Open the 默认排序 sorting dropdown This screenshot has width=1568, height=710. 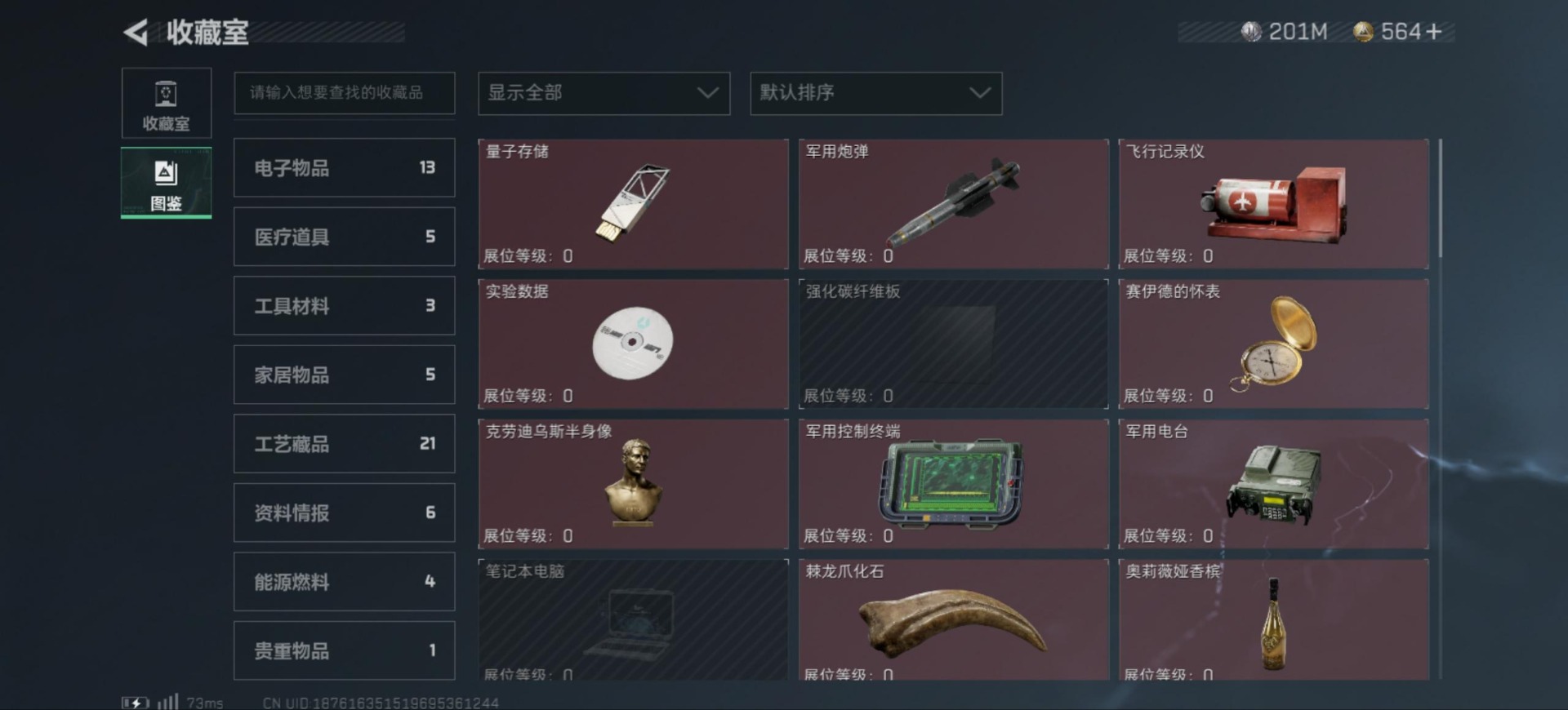click(x=875, y=93)
